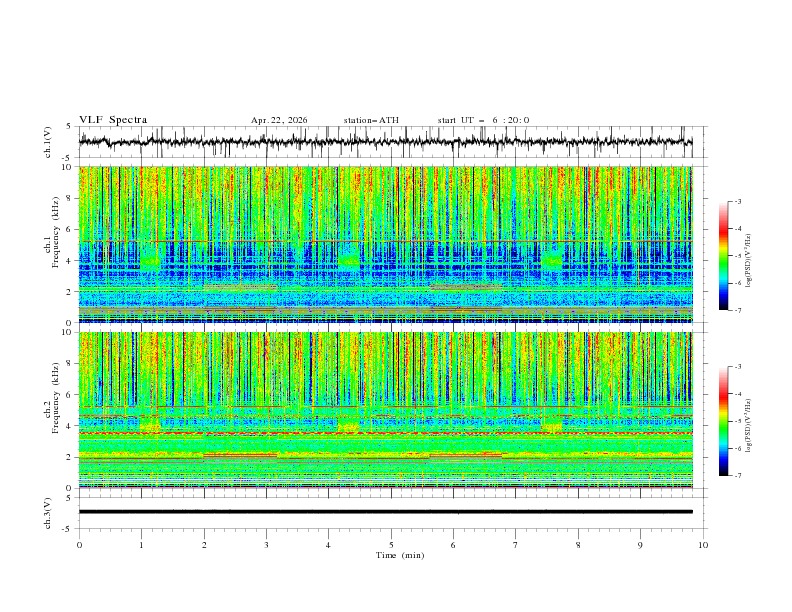Click the ch.2 spectrogram color bar
Viewport: 792px width, 612px height.
click(x=723, y=421)
